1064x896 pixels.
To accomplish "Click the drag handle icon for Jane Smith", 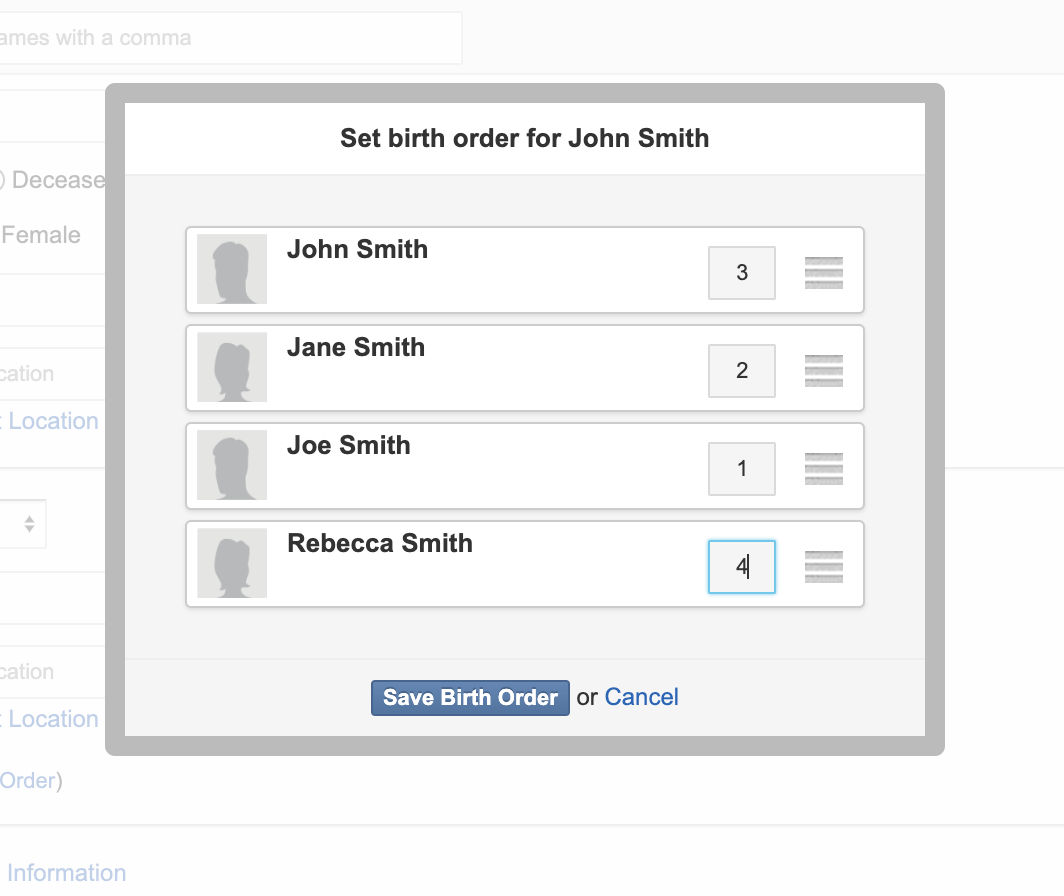I will pos(824,371).
